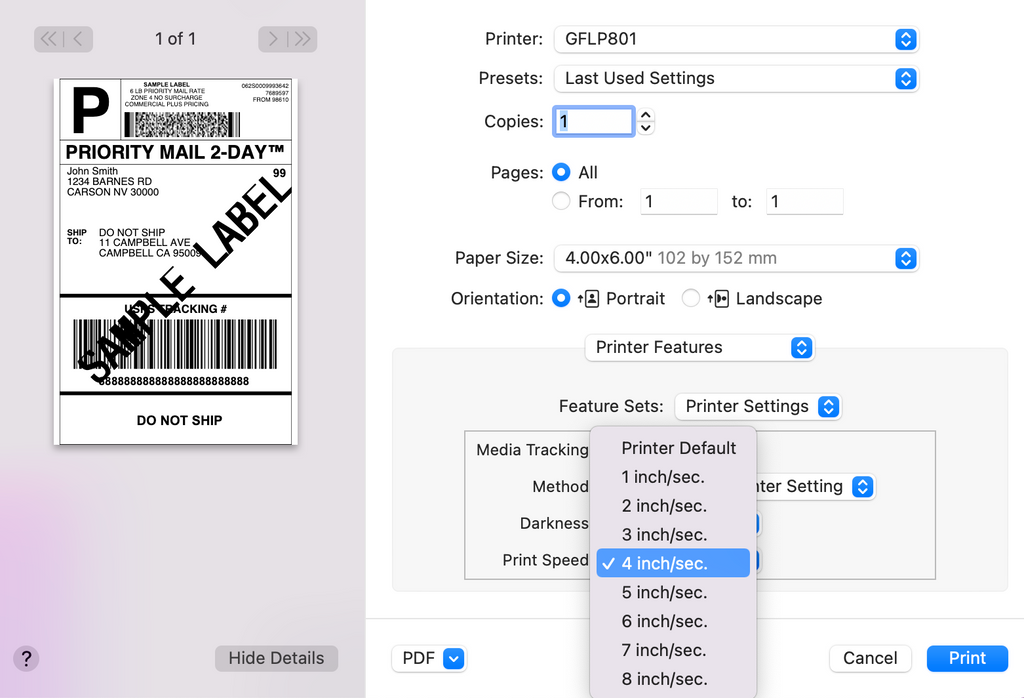The height and width of the screenshot is (698, 1024).
Task: Select 2 inch/sec. from the menu
Action: click(664, 506)
